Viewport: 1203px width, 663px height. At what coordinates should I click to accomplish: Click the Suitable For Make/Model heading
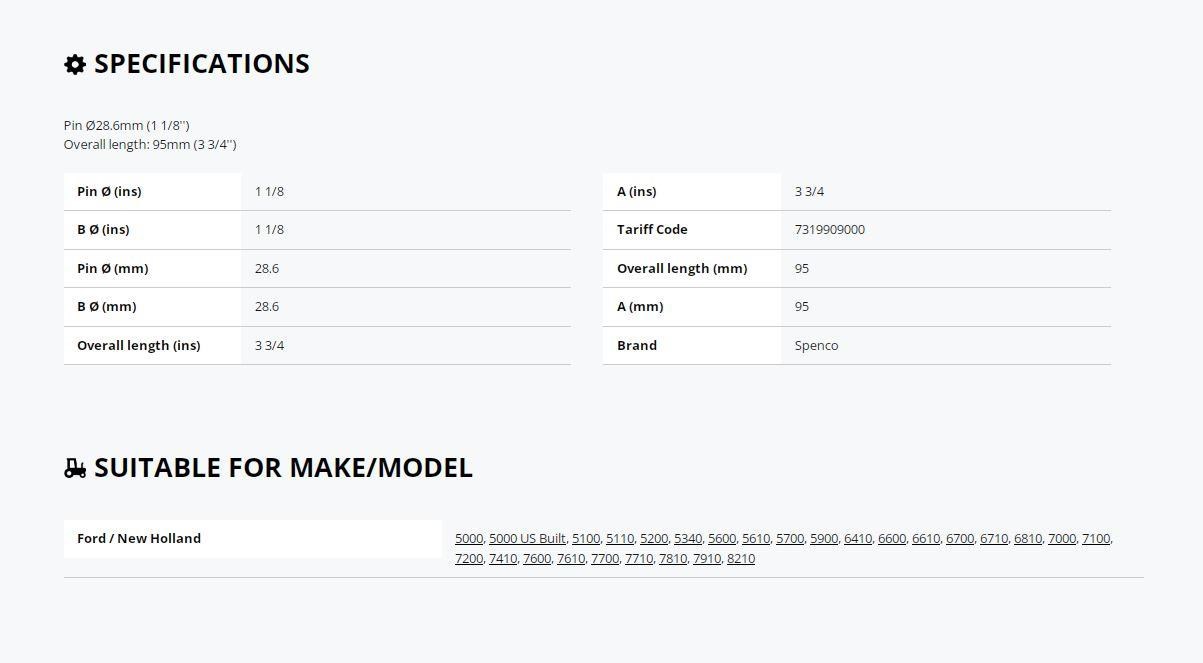click(283, 468)
